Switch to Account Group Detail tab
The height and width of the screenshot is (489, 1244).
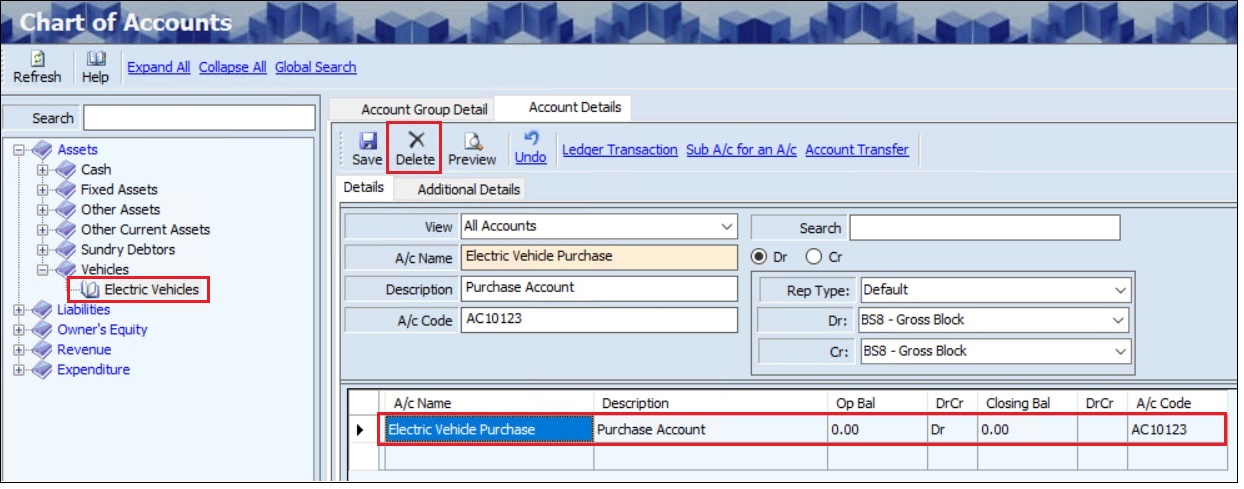pos(424,109)
